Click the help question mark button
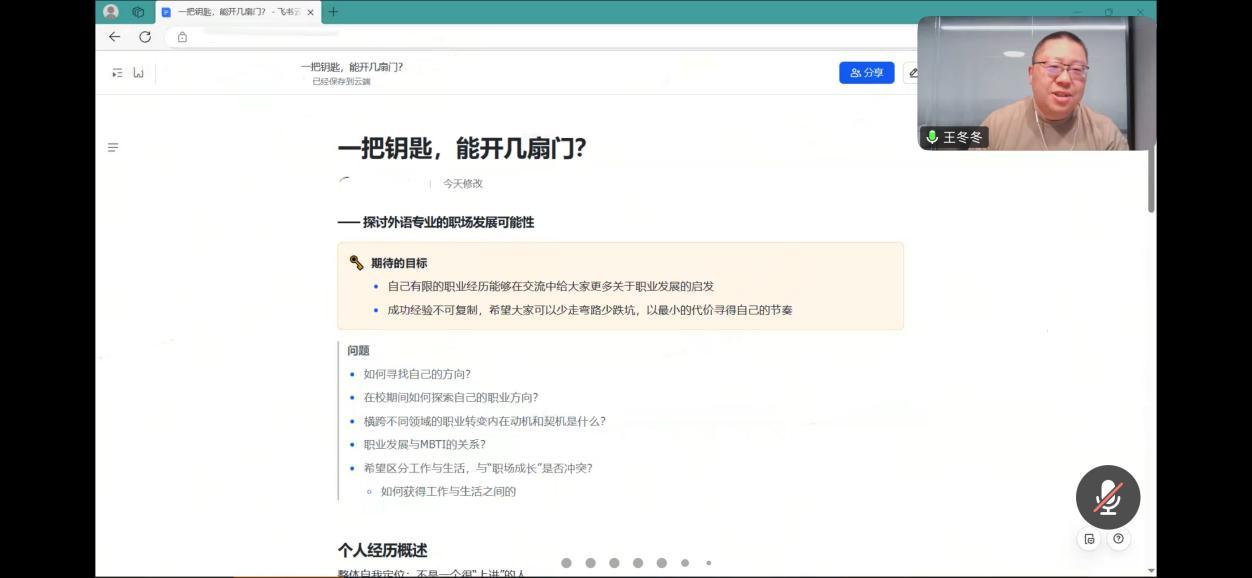Image resolution: width=1252 pixels, height=578 pixels. point(1118,539)
